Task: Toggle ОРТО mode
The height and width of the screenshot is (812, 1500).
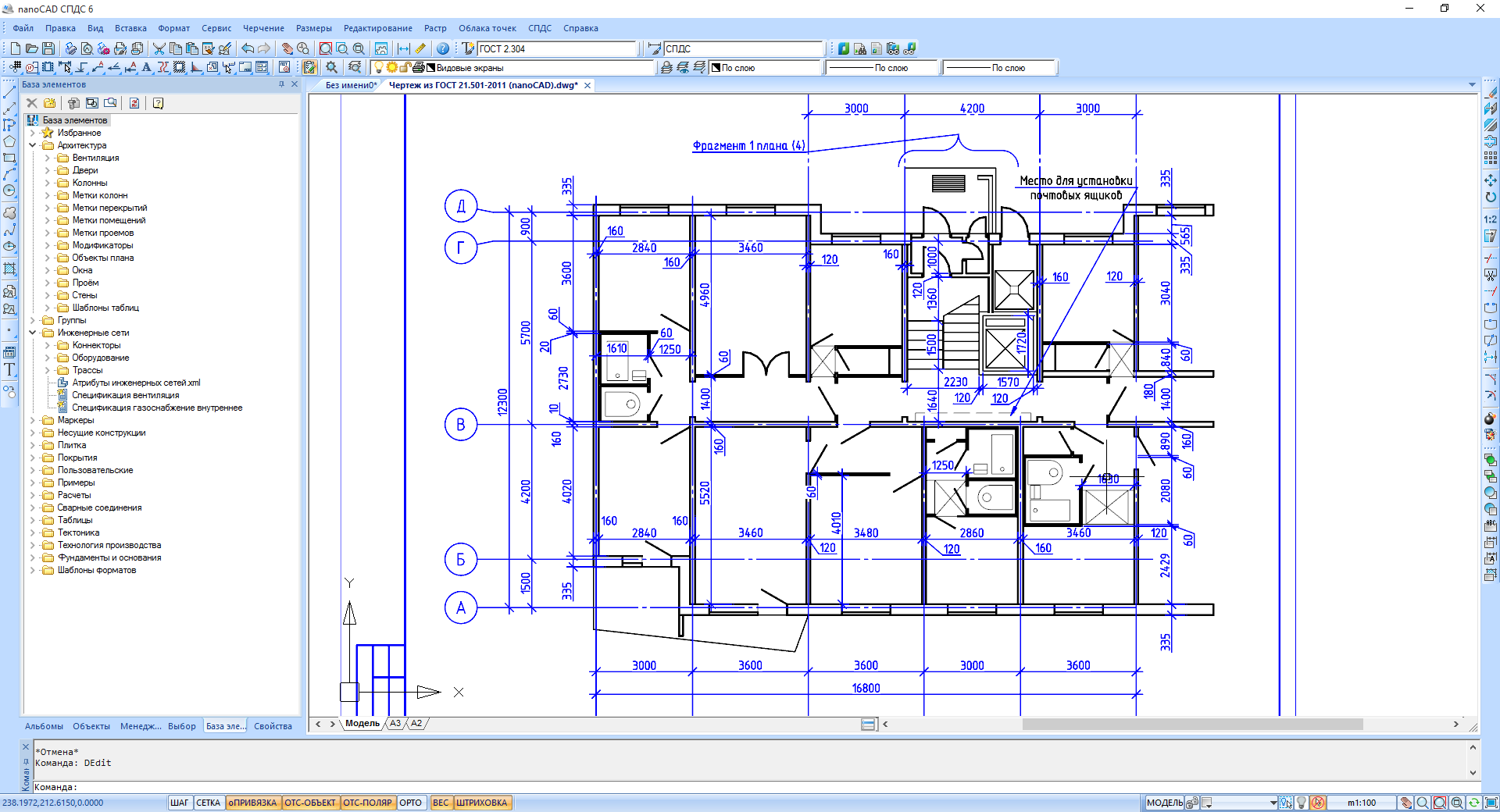Action: coord(410,803)
